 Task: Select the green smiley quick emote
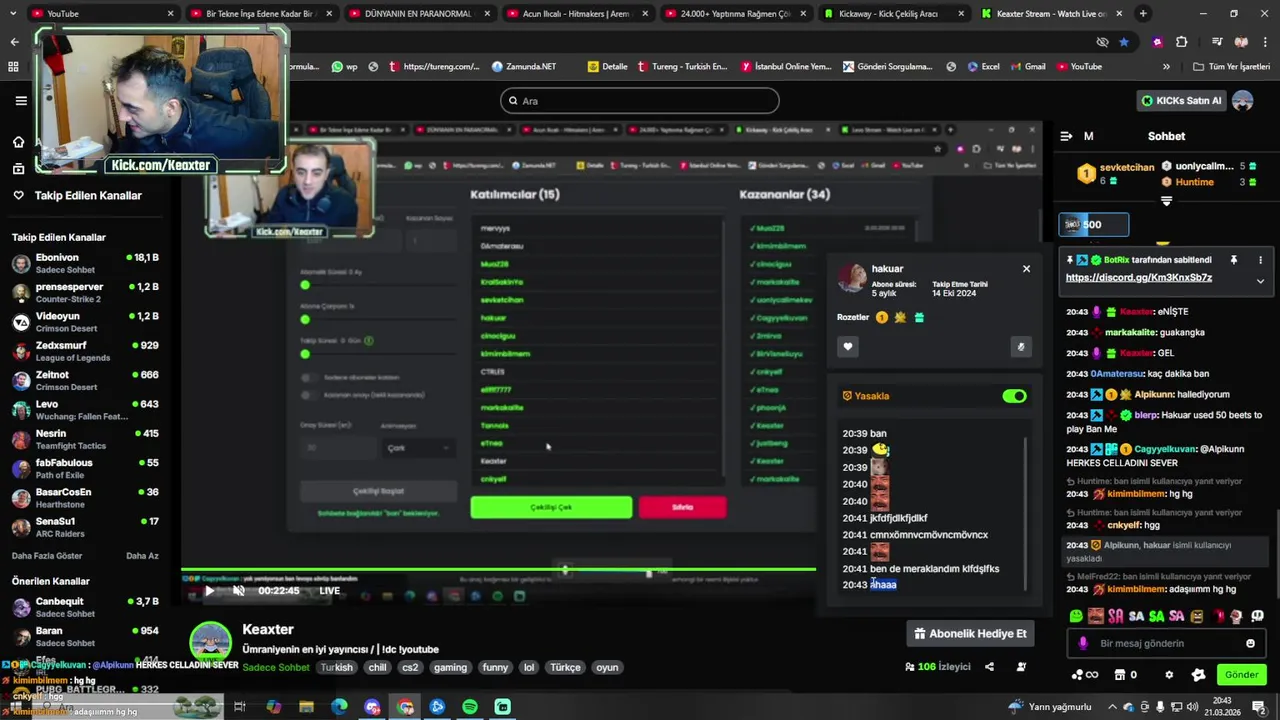coord(1076,617)
